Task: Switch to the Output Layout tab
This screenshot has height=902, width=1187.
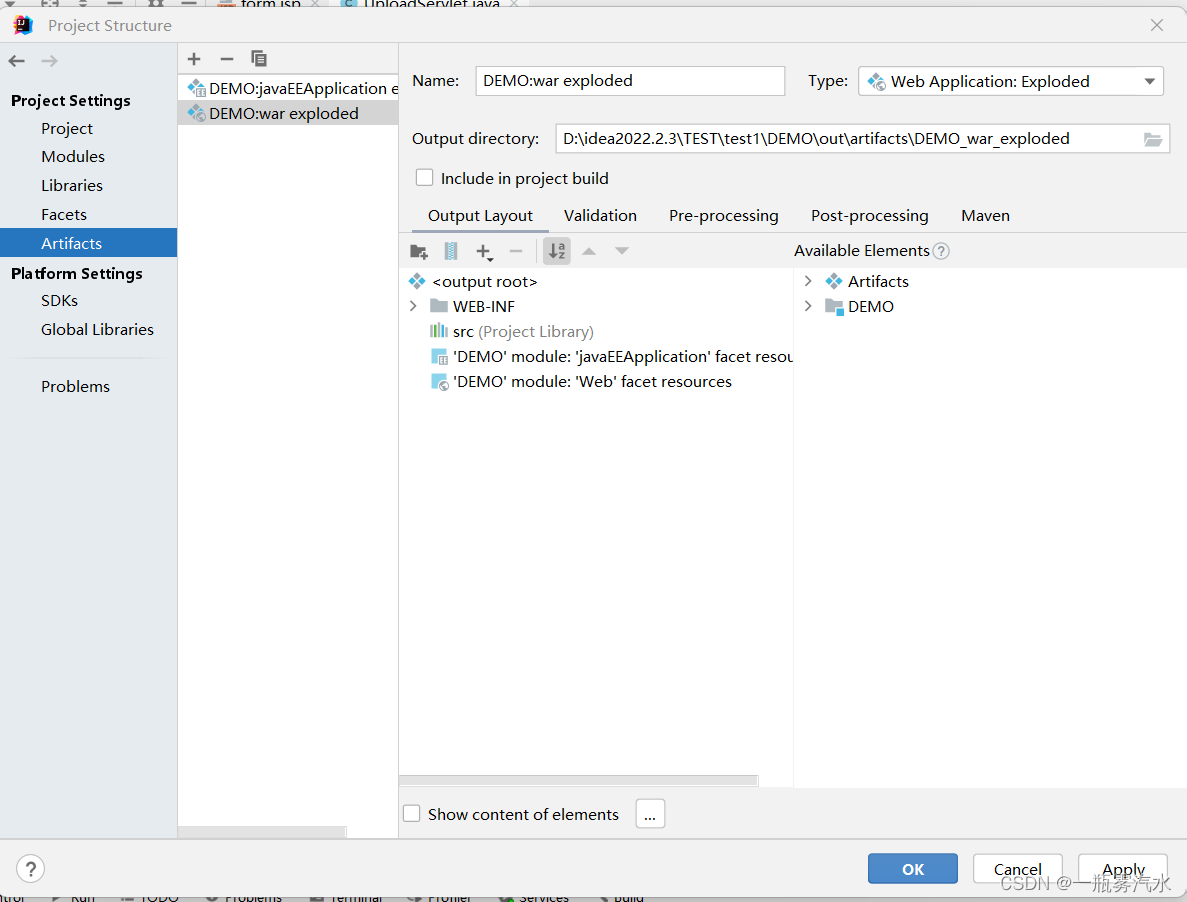Action: click(x=480, y=216)
